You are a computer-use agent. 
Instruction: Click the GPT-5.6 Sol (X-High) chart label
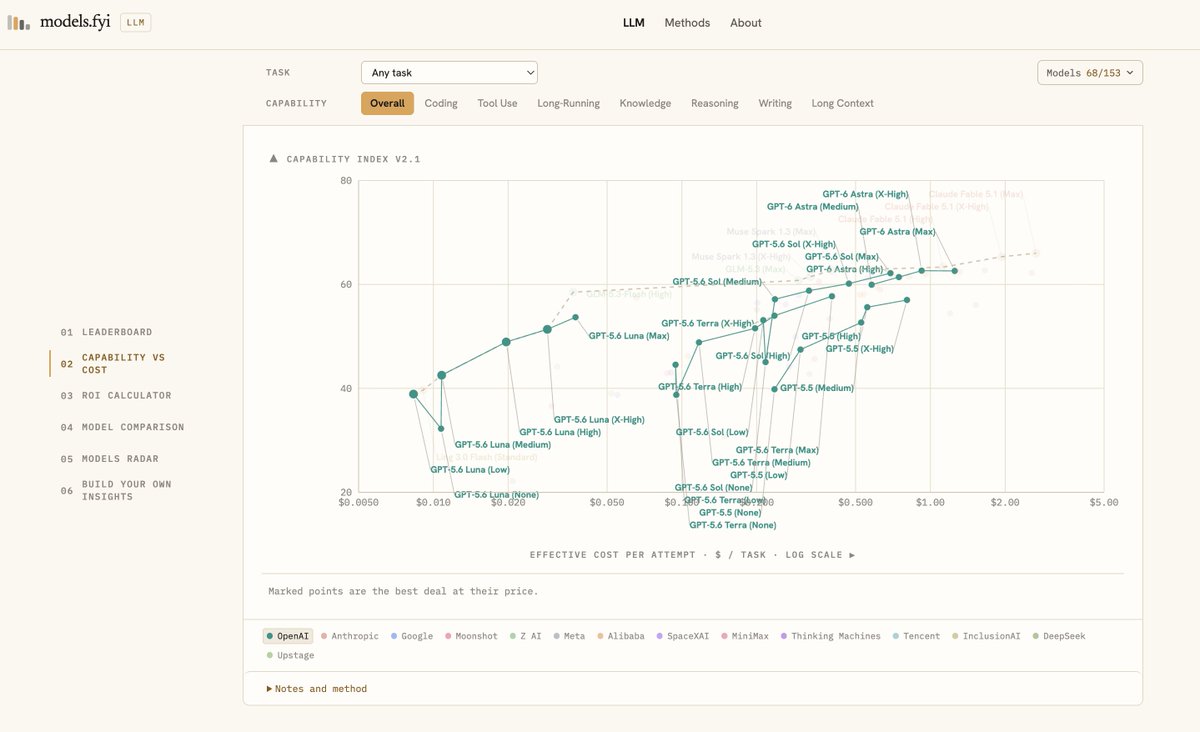(793, 244)
